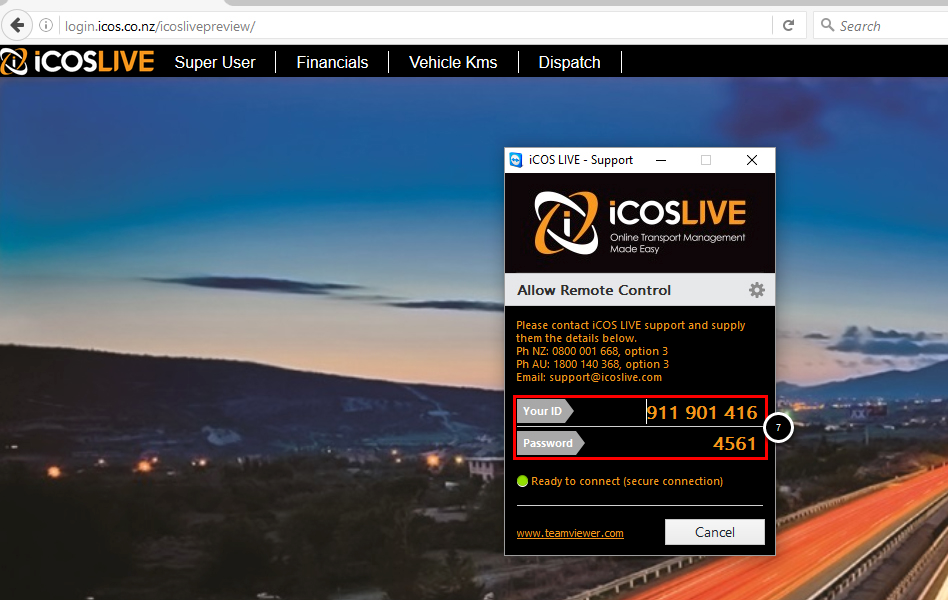The height and width of the screenshot is (600, 948).
Task: Click the magnifier icon in Search box
Action: (x=827, y=25)
